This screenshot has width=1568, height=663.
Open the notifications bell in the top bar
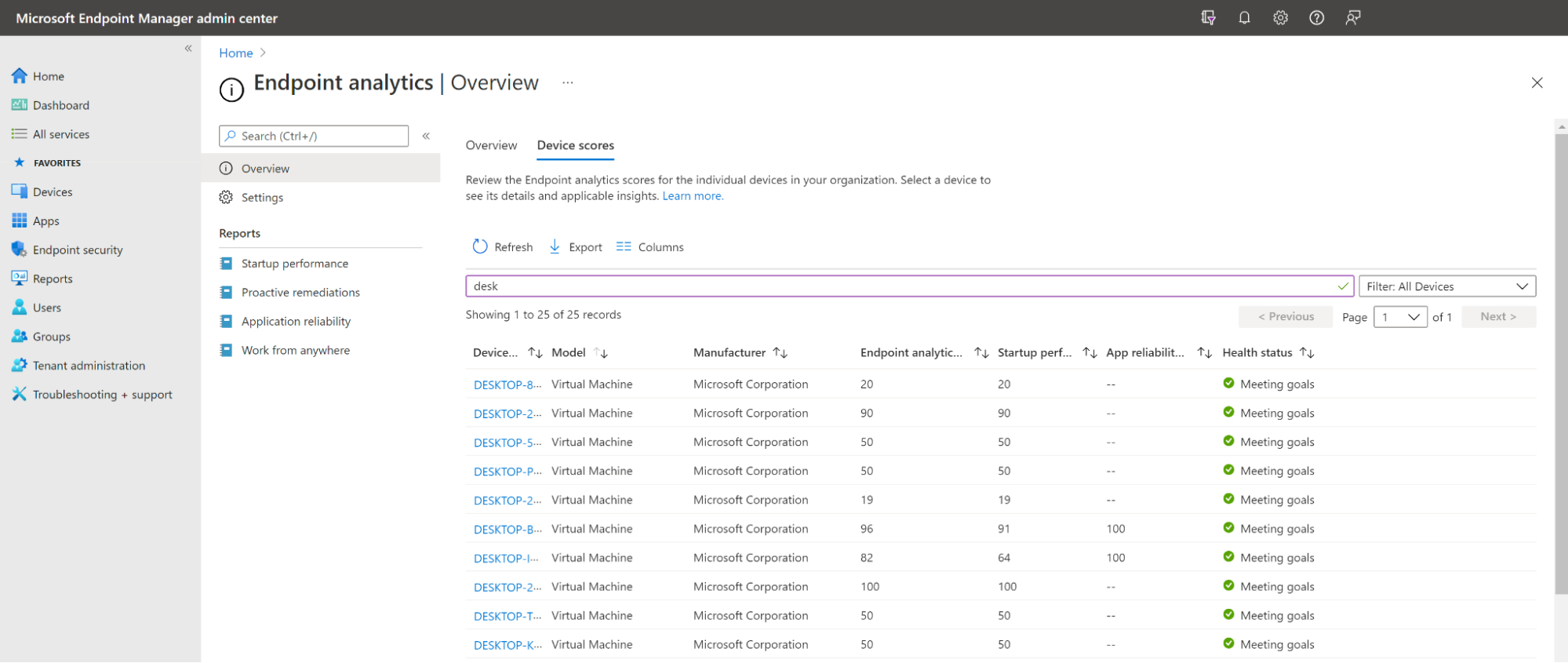[x=1244, y=18]
